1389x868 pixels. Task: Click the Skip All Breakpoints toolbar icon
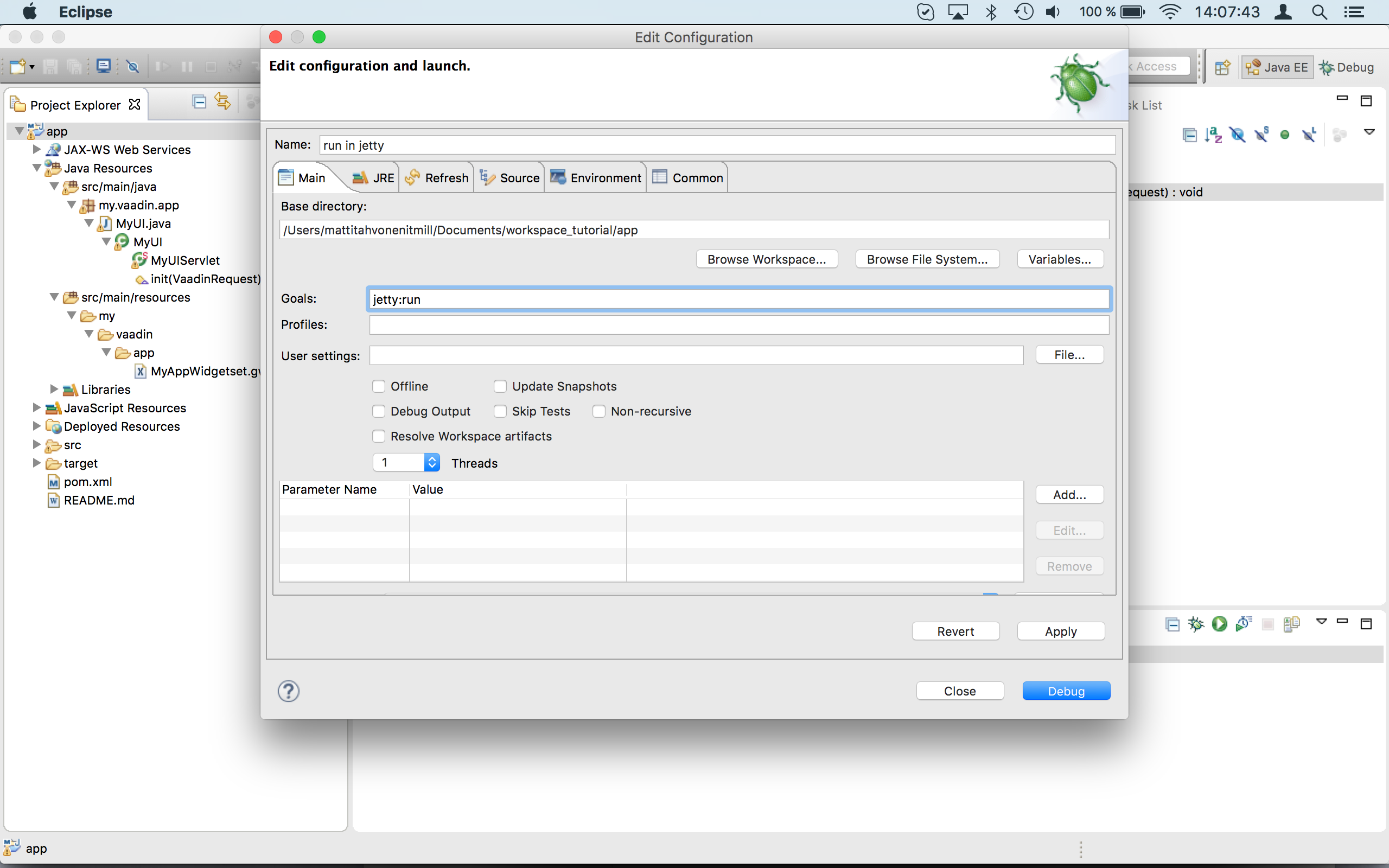[132, 67]
